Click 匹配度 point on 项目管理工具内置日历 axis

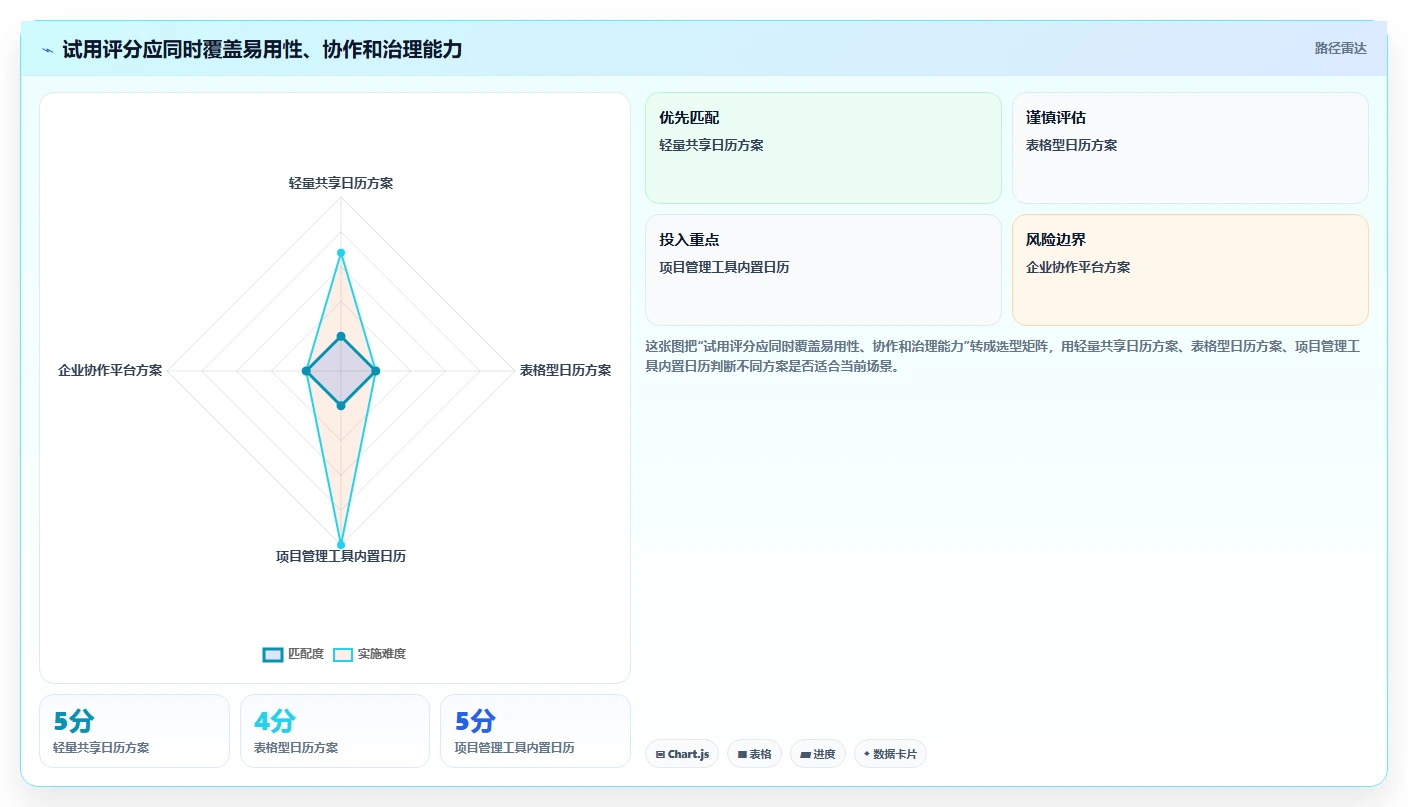[x=341, y=406]
